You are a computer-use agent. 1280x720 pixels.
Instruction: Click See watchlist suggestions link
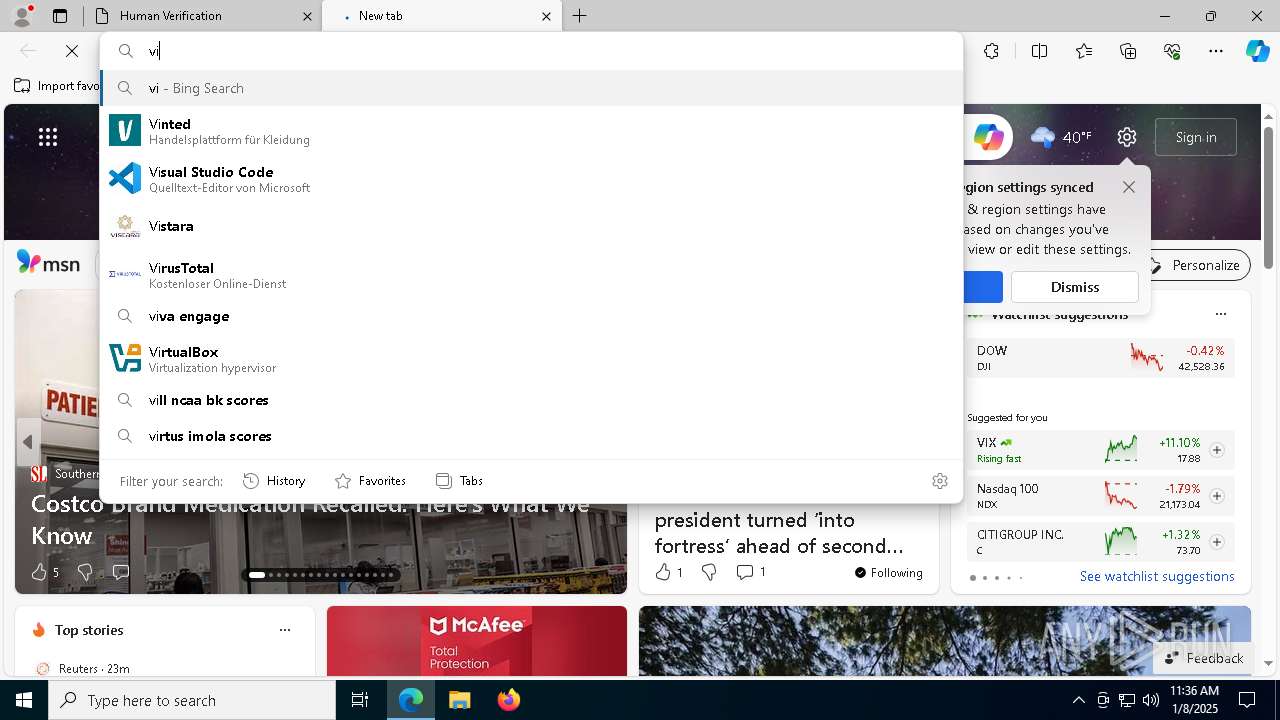[1157, 576]
